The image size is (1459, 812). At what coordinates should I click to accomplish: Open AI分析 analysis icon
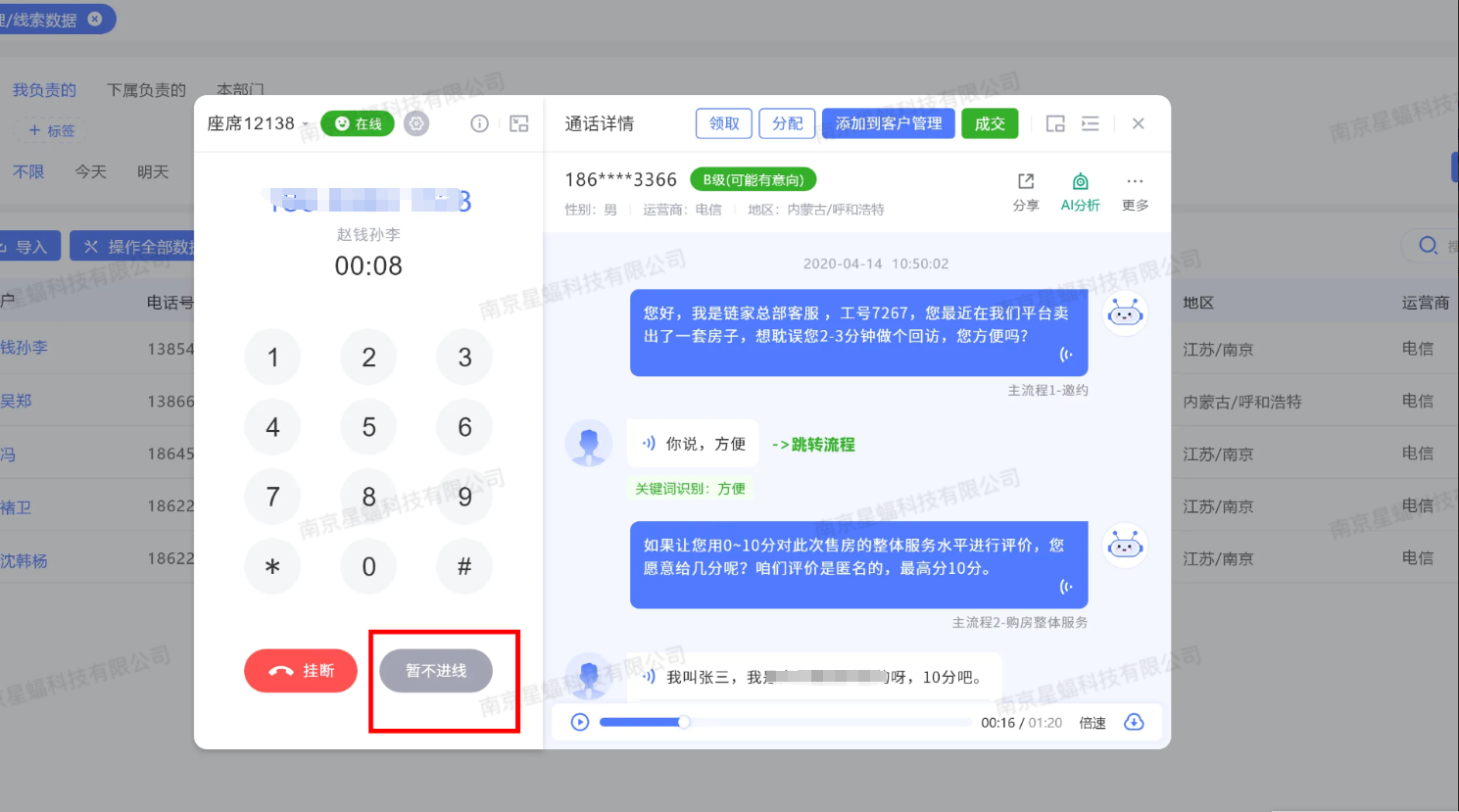1080,190
